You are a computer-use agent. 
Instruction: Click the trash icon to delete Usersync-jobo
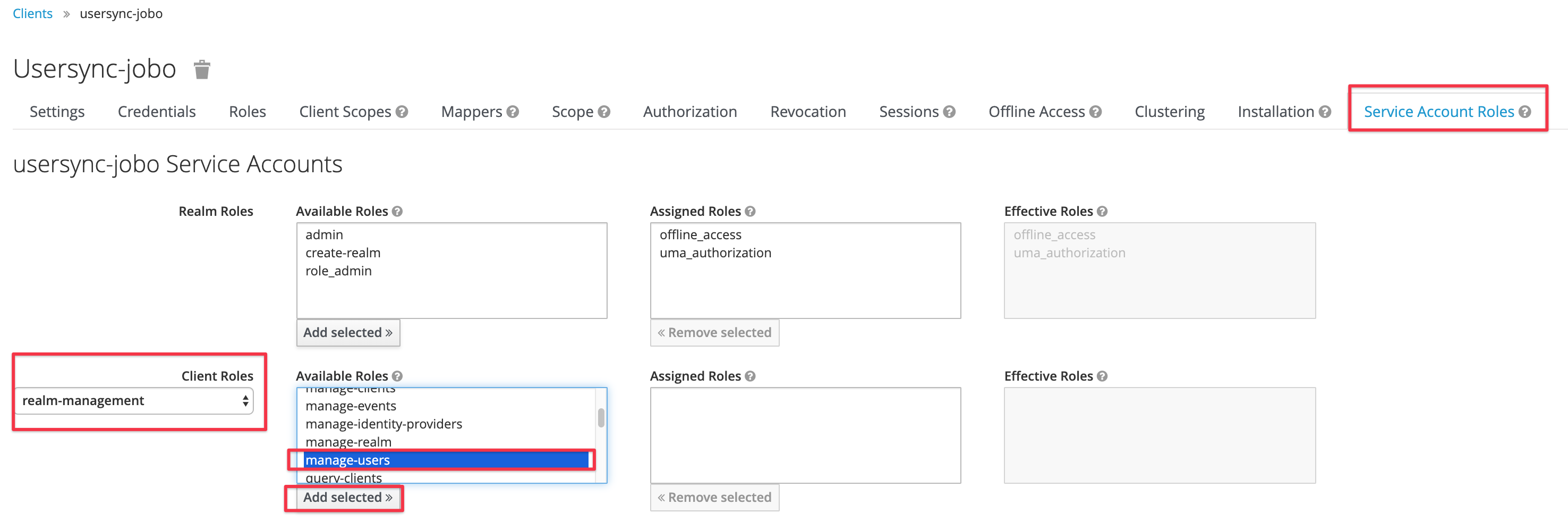click(x=201, y=70)
